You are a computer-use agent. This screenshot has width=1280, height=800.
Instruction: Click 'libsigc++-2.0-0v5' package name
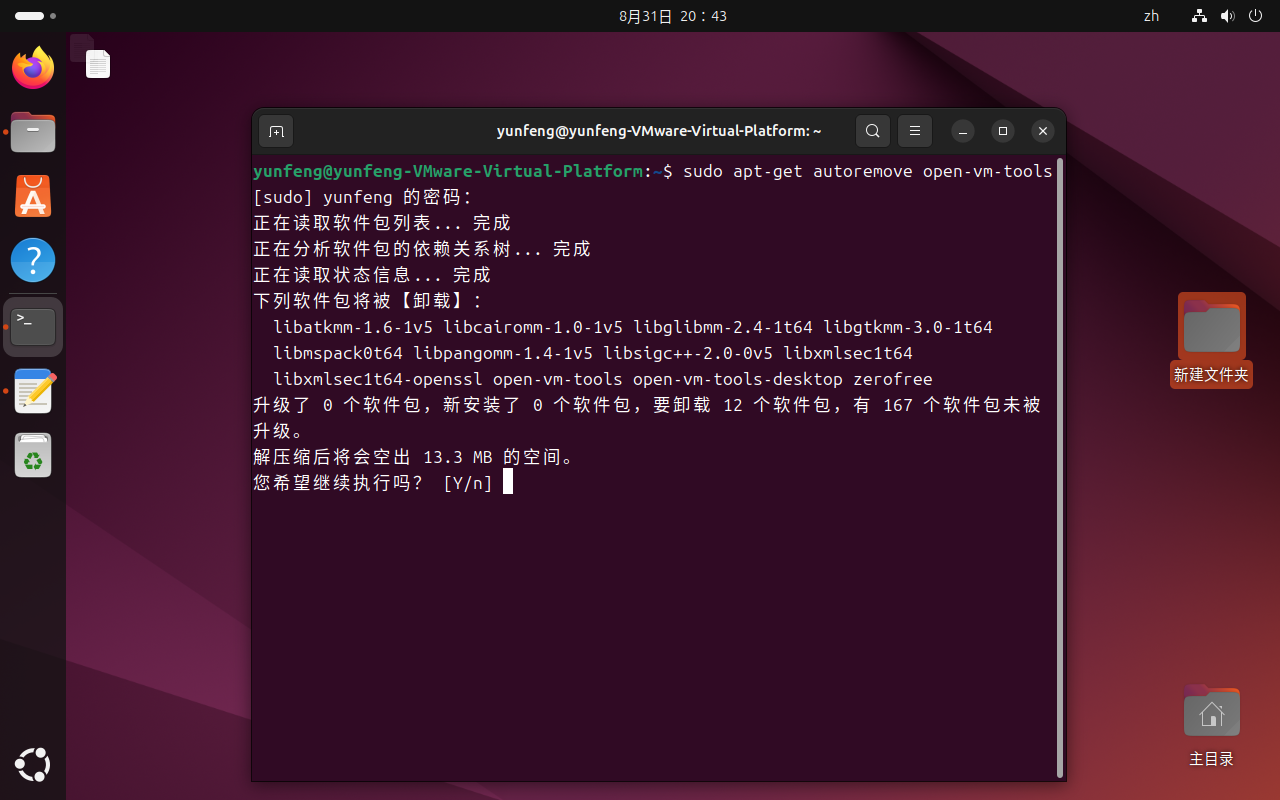pos(688,354)
